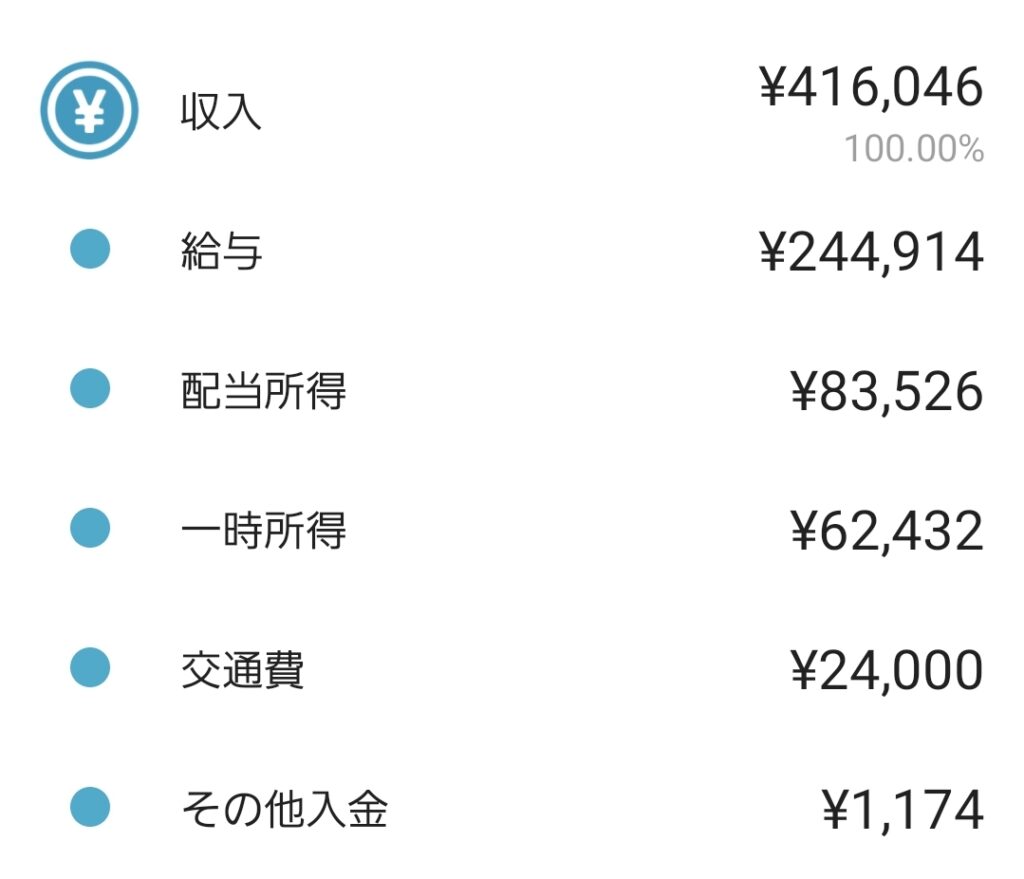Image resolution: width=1024 pixels, height=879 pixels.
Task: Tap the dividend amount ¥83,526
Action: (x=886, y=392)
